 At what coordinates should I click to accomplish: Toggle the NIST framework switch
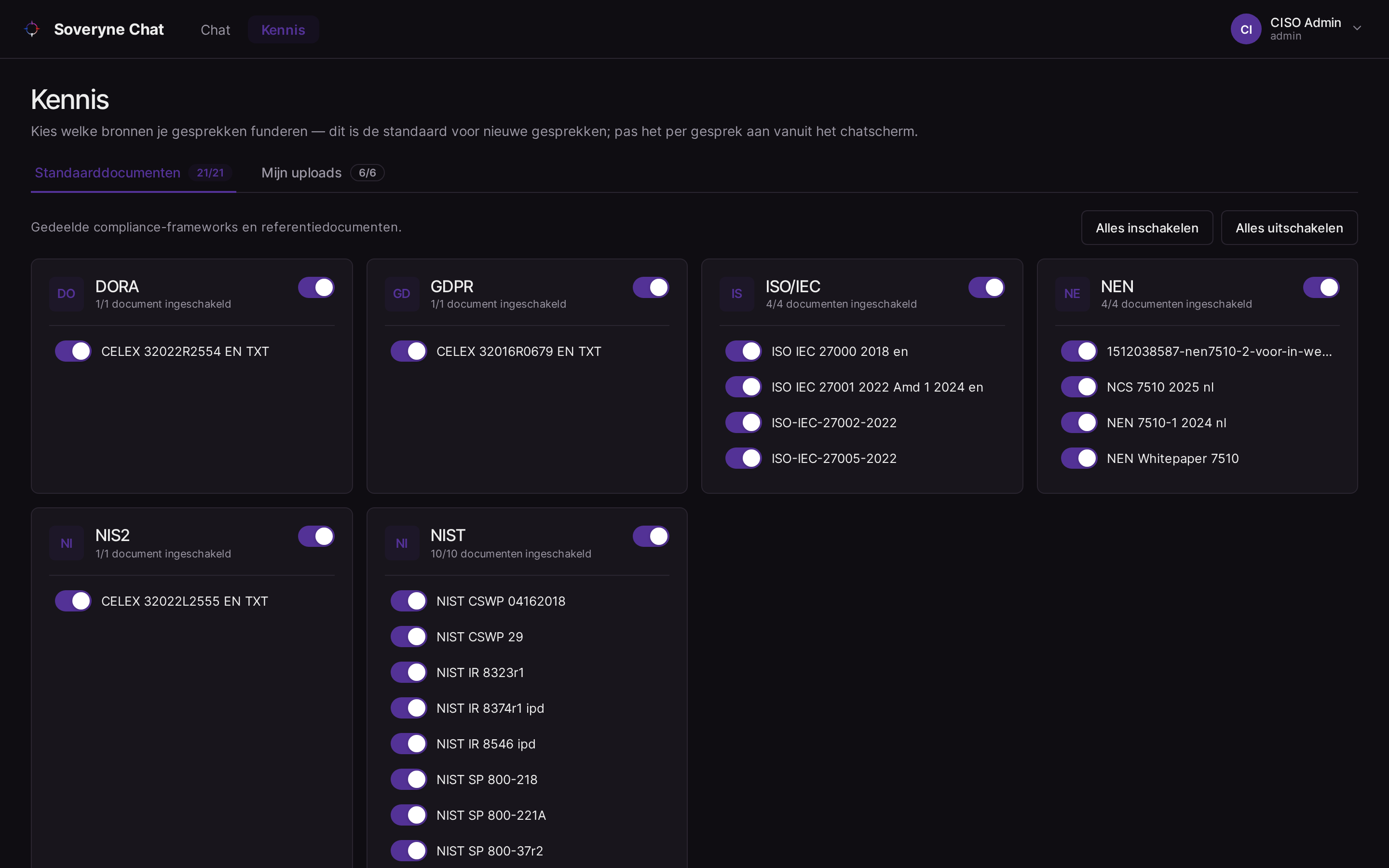[651, 536]
